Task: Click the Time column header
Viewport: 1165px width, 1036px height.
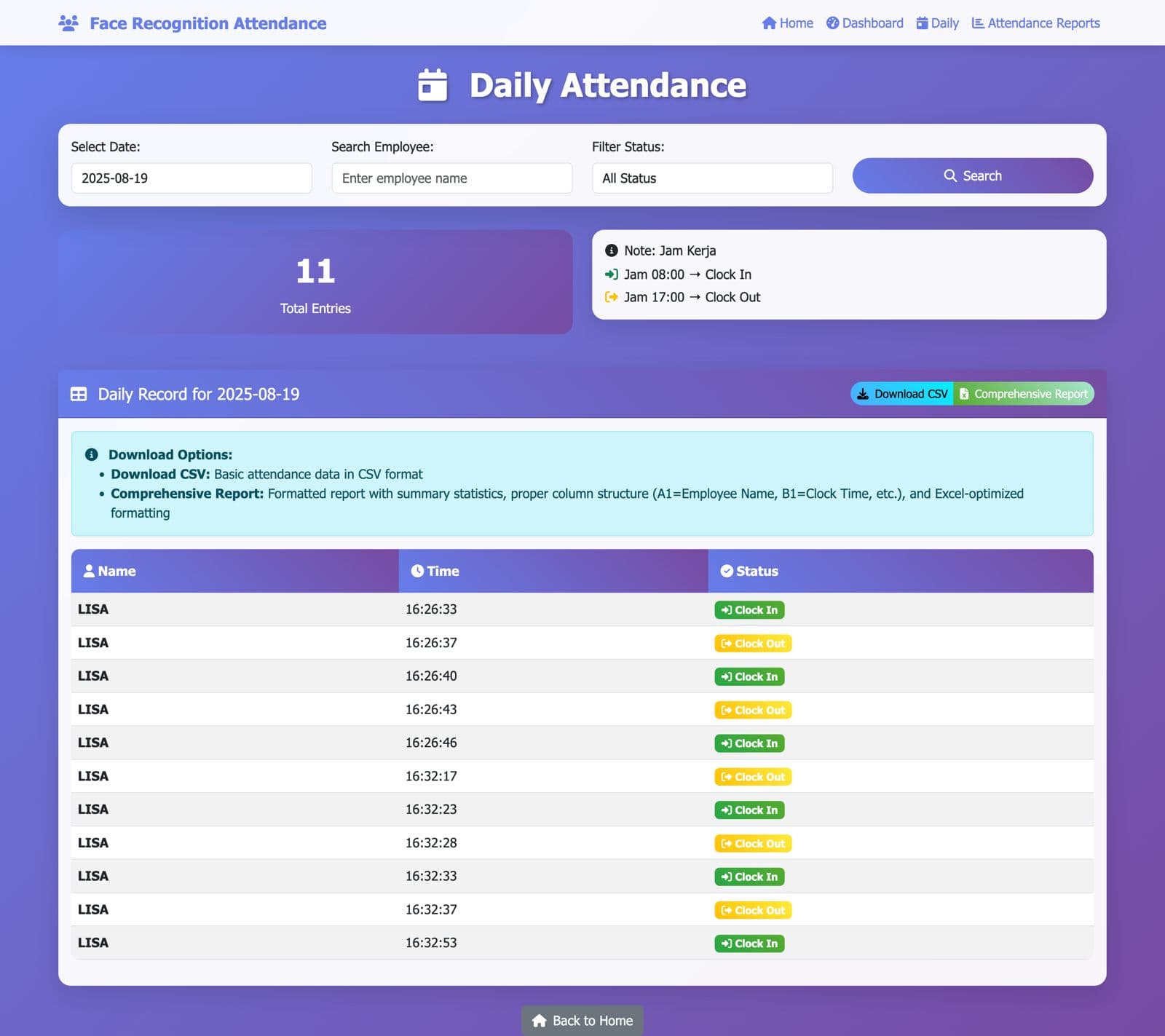Action: point(553,571)
